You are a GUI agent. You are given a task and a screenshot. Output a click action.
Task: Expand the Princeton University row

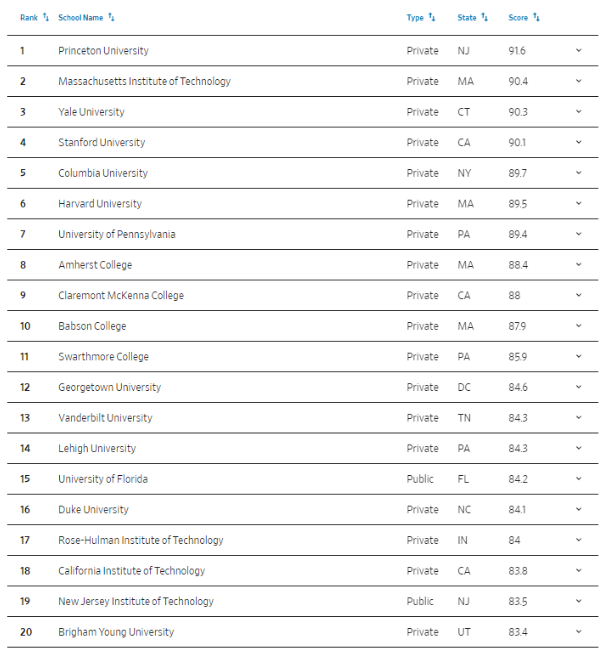click(578, 50)
